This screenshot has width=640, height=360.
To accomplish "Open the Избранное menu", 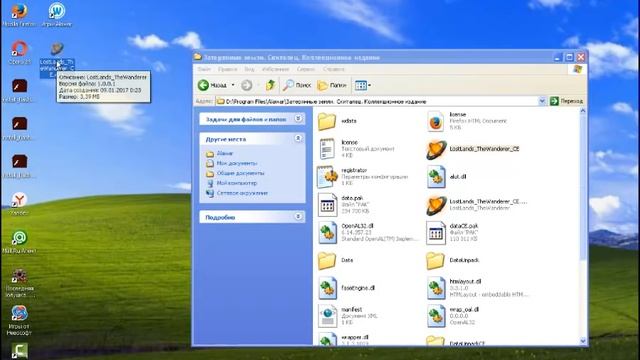I will [x=276, y=69].
